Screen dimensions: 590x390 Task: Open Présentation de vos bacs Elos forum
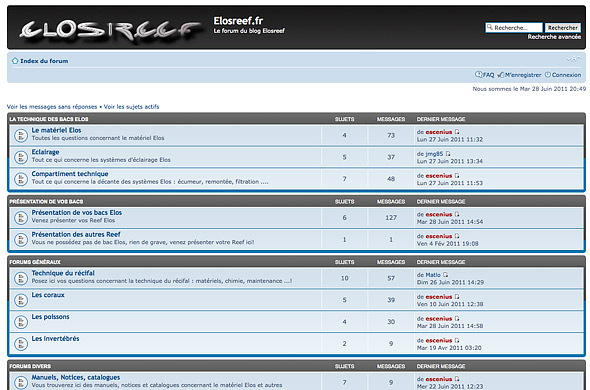click(77, 213)
